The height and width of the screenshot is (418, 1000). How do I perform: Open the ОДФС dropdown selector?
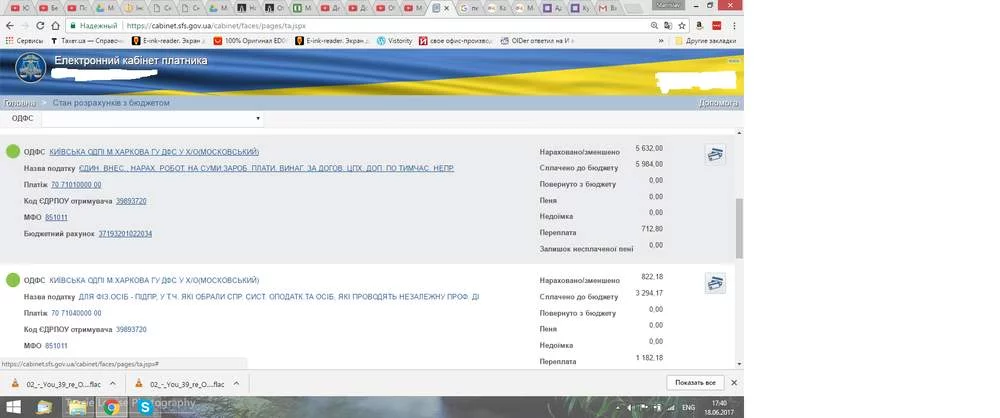click(152, 118)
